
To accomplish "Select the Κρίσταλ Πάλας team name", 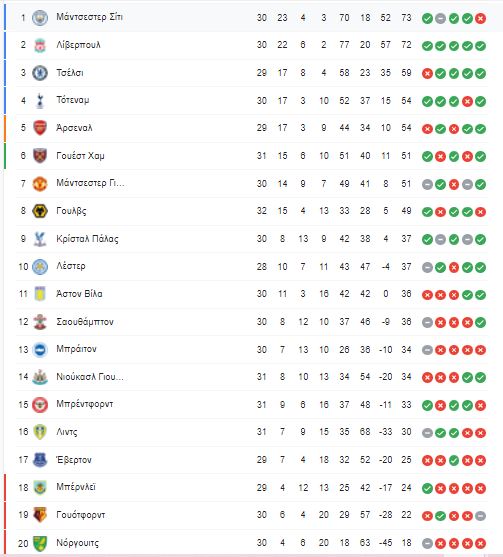I will click(x=87, y=239).
